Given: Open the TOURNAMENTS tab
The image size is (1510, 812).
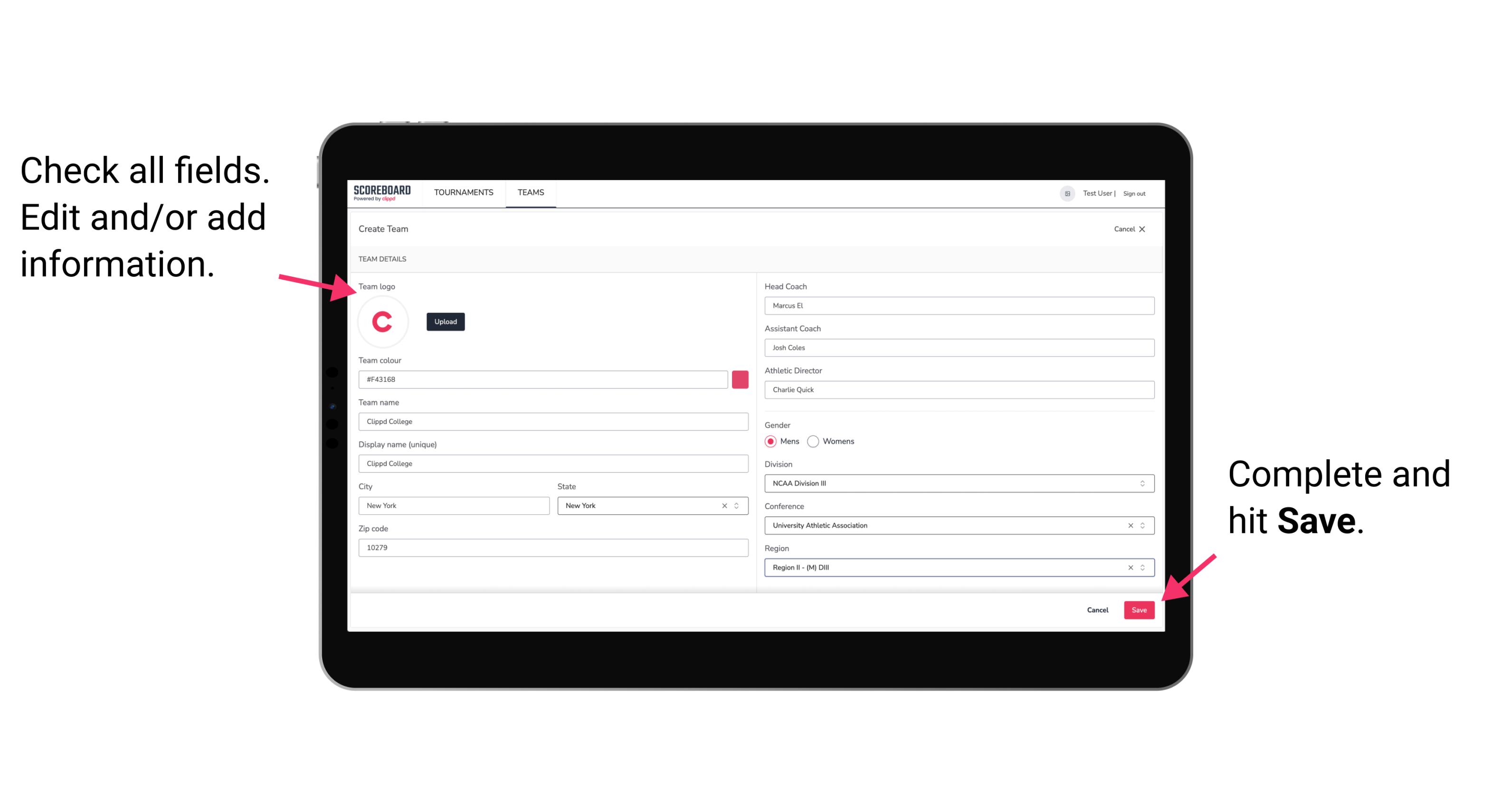Looking at the screenshot, I should click(x=462, y=193).
